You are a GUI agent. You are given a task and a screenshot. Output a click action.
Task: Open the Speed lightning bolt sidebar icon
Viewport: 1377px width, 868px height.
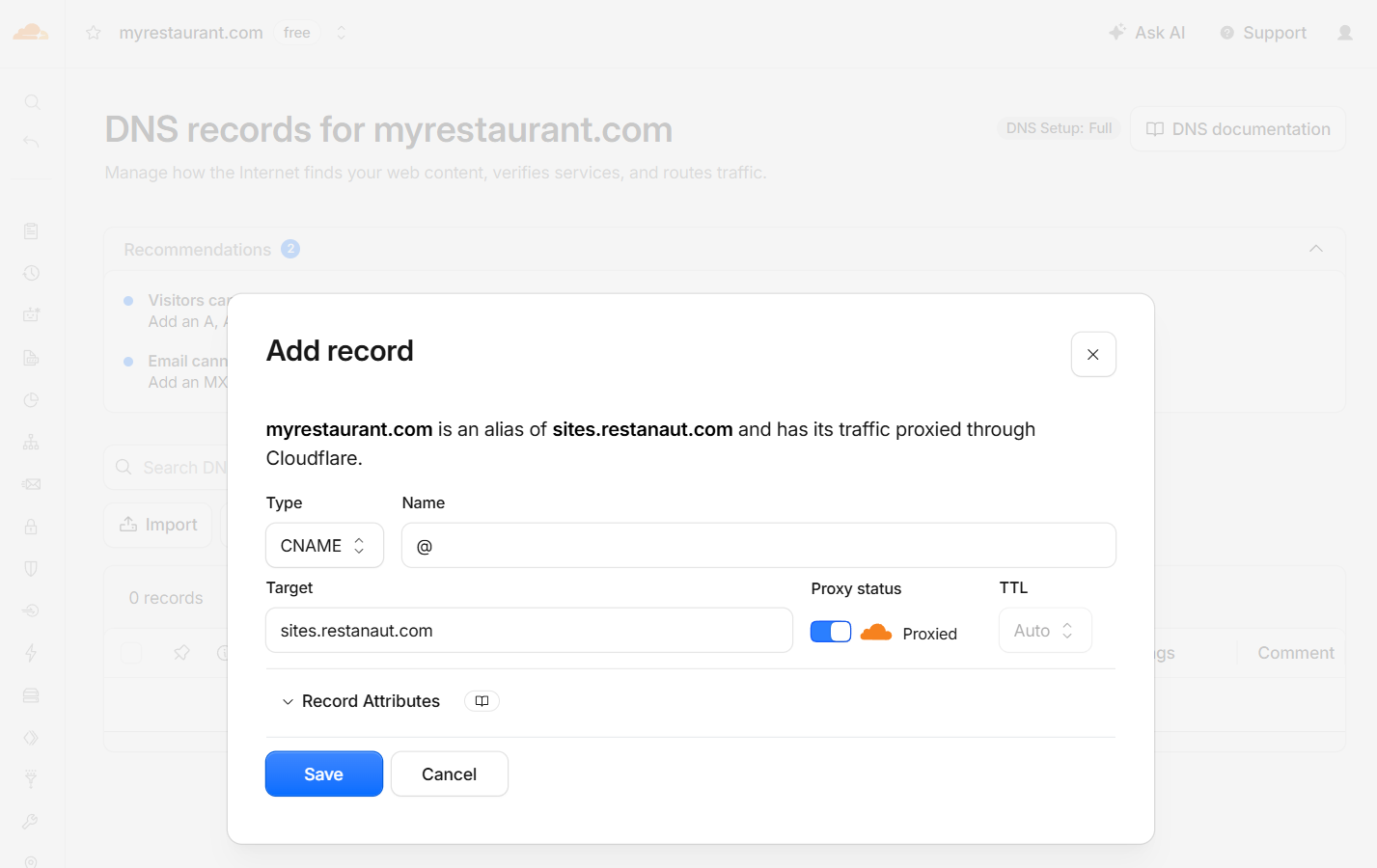(31, 653)
